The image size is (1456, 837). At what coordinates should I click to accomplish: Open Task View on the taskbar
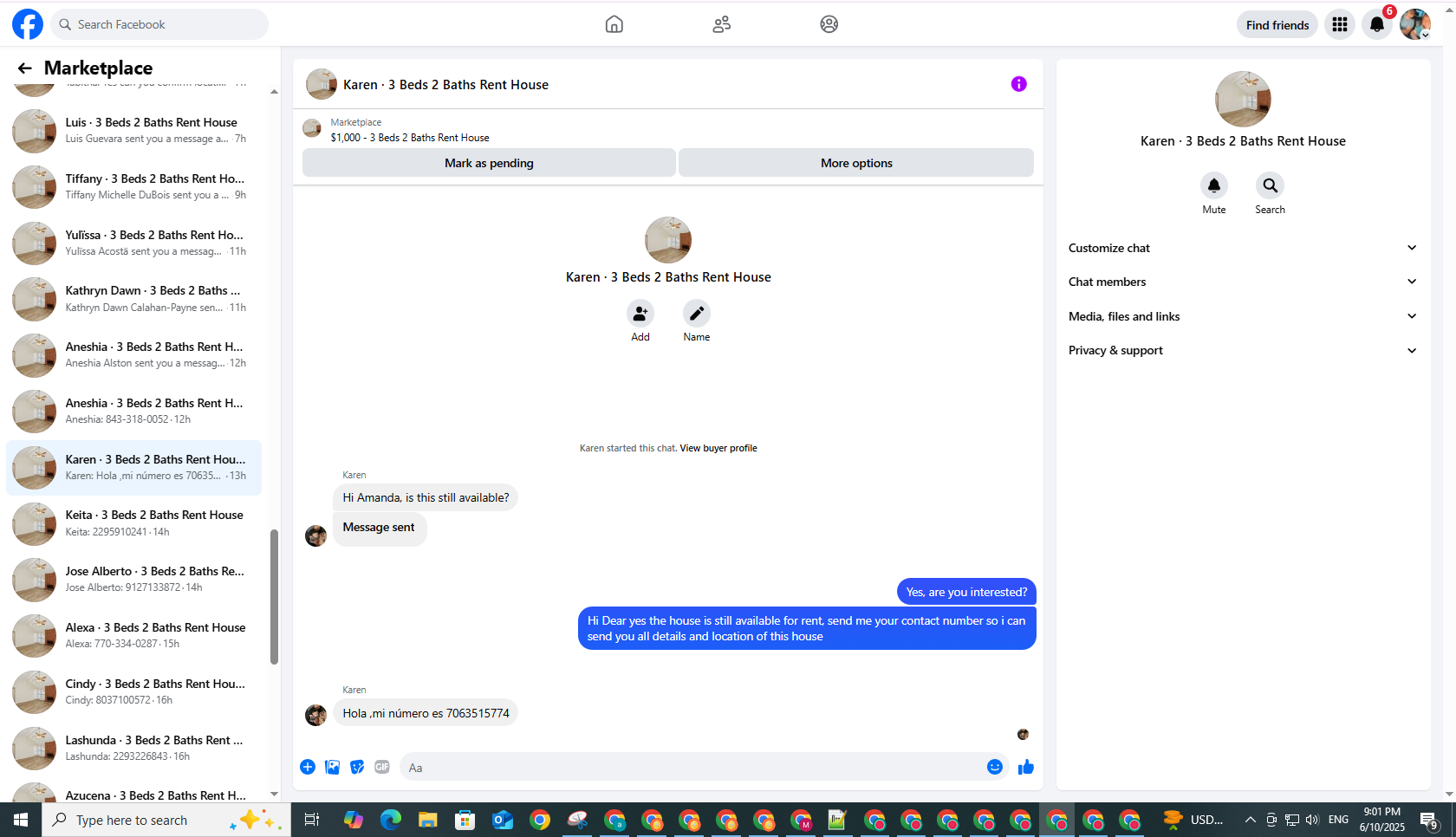(312, 820)
